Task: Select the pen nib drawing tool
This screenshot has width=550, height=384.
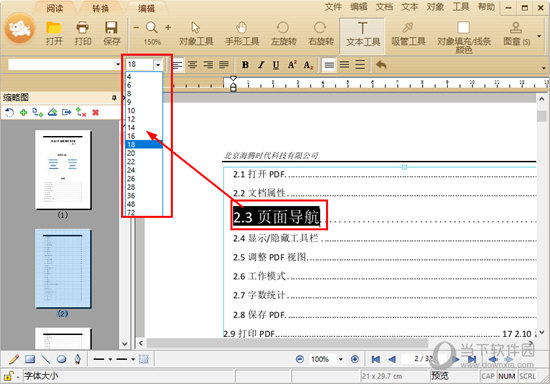Action: 78,359
